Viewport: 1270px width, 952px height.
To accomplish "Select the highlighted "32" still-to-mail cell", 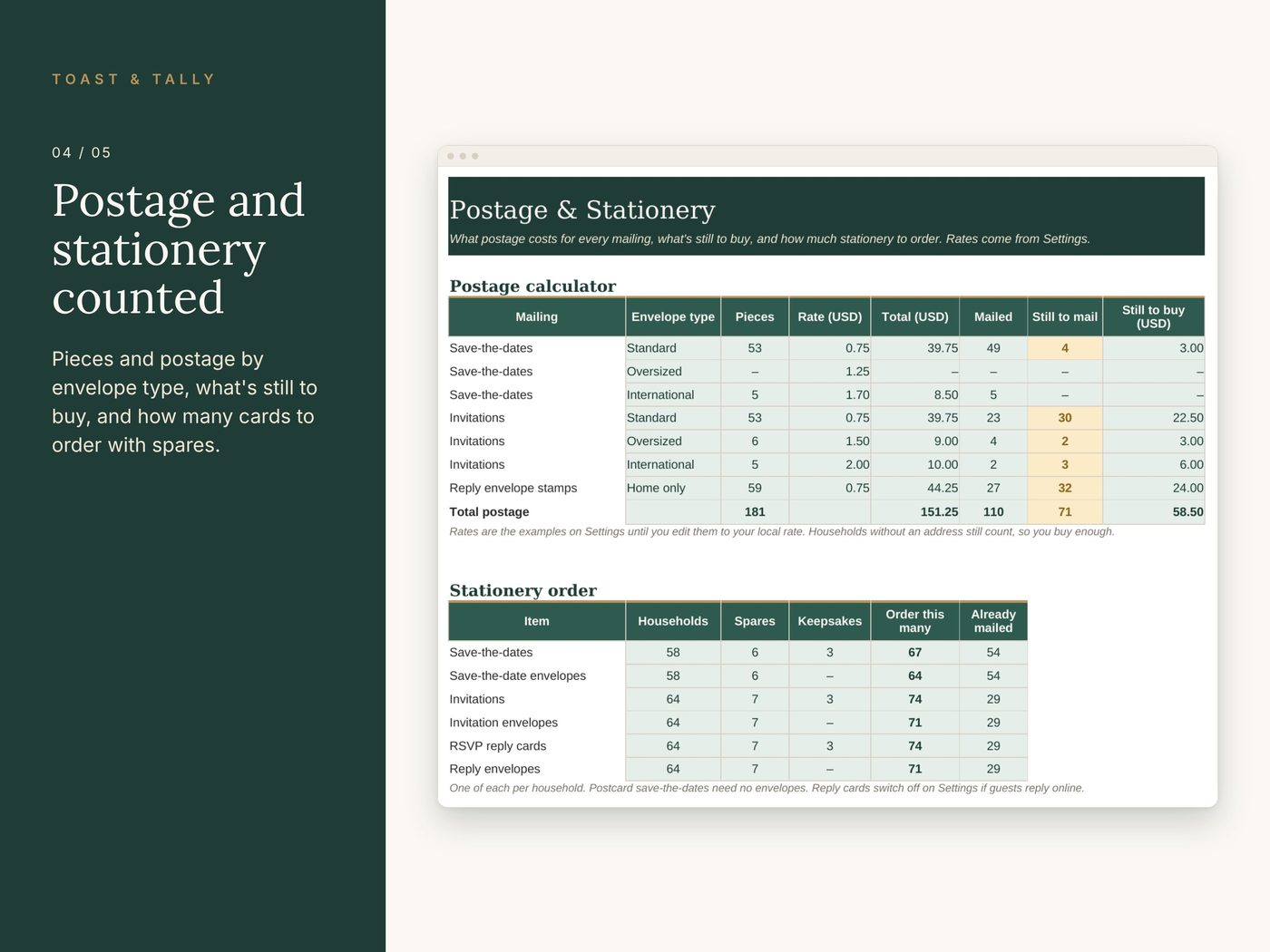I will click(x=1065, y=488).
